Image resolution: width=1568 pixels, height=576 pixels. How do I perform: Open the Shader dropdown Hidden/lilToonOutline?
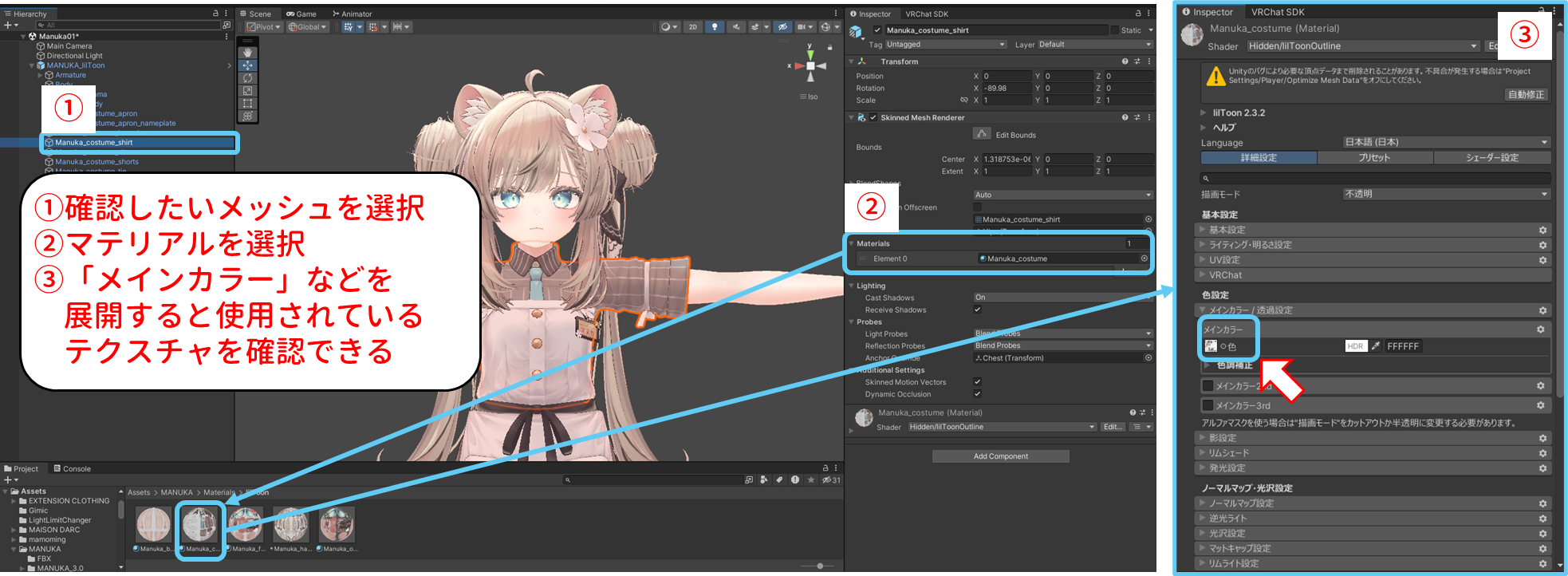[x=1362, y=46]
